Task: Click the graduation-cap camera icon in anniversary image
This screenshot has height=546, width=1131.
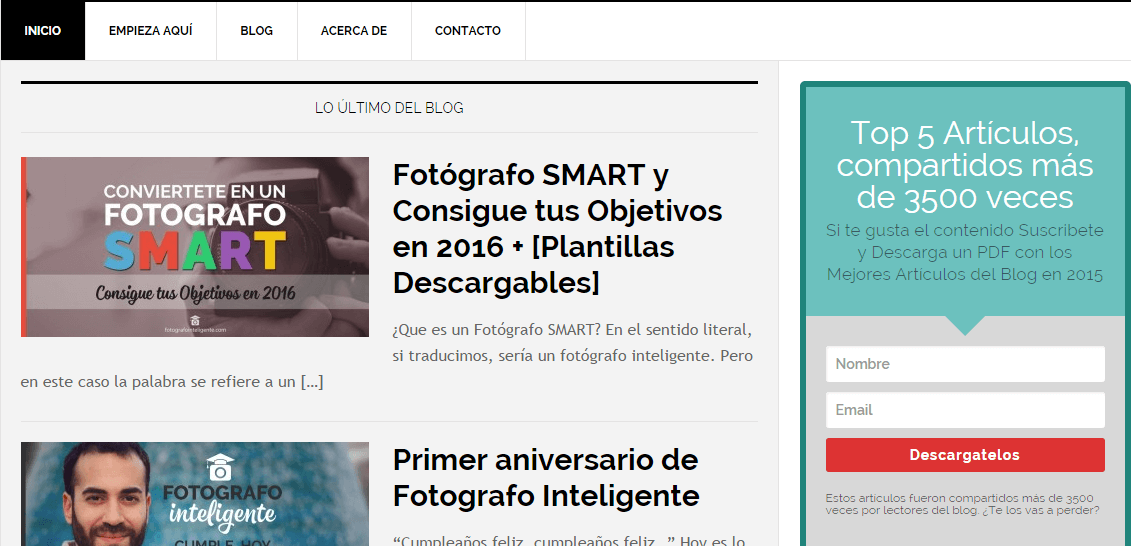Action: pyautogui.click(x=221, y=467)
